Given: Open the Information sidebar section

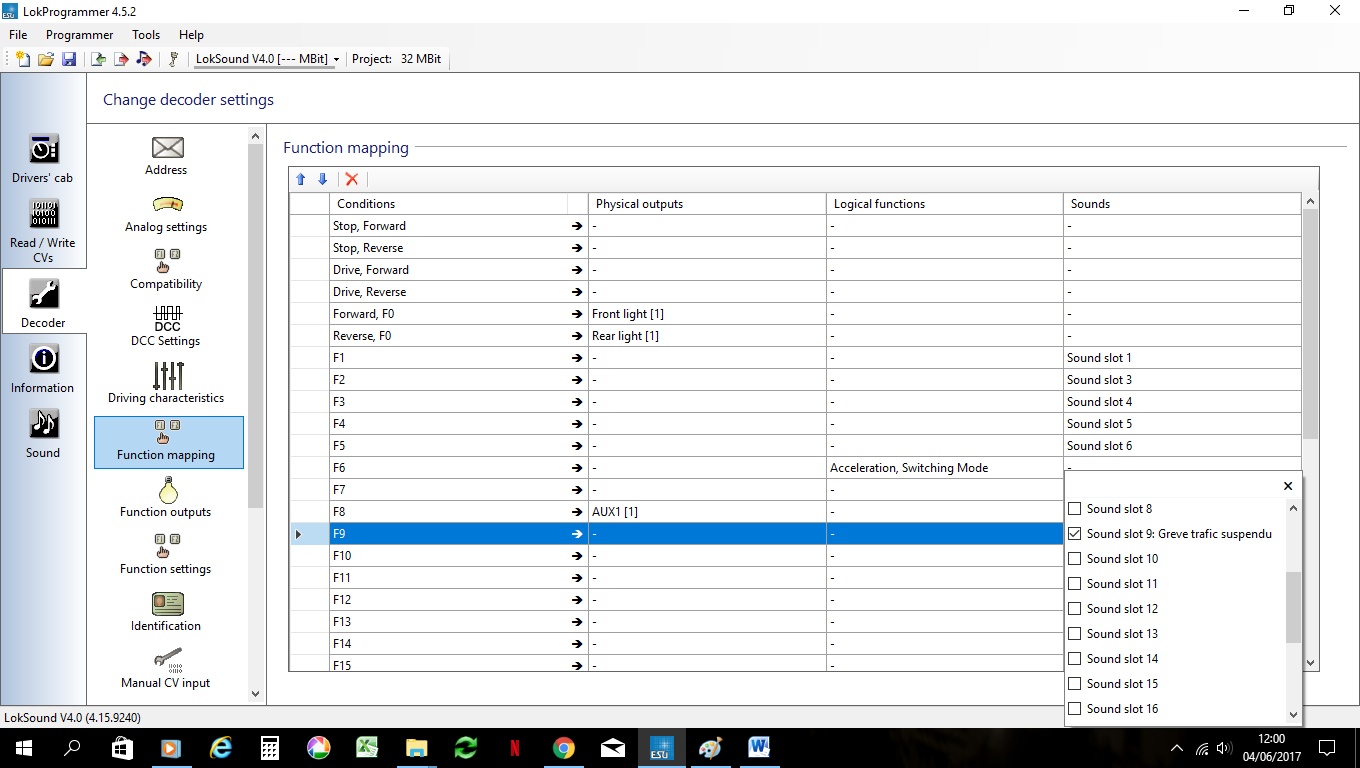Looking at the screenshot, I should [x=43, y=369].
